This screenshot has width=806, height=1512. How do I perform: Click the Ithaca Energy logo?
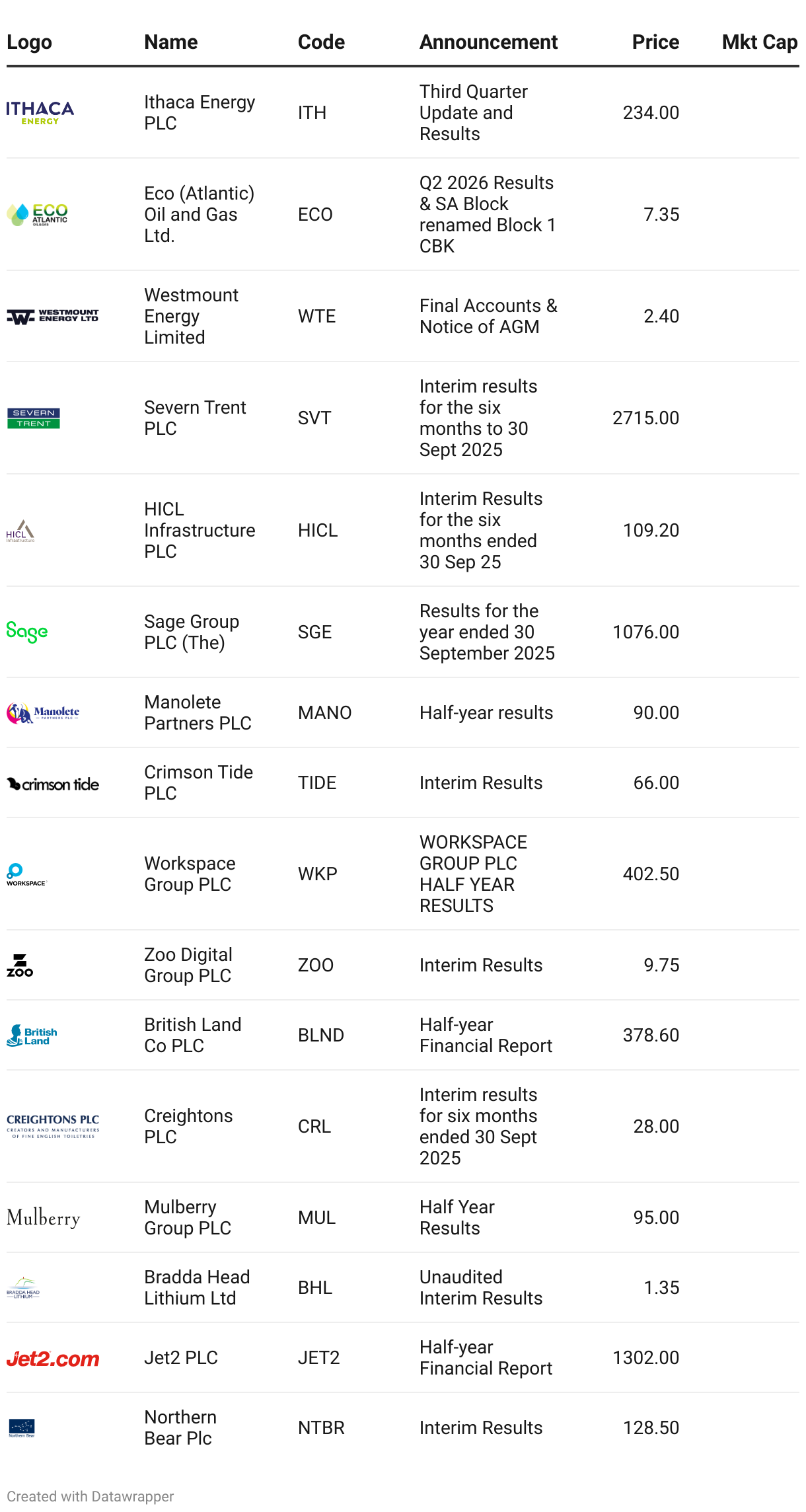coord(40,112)
